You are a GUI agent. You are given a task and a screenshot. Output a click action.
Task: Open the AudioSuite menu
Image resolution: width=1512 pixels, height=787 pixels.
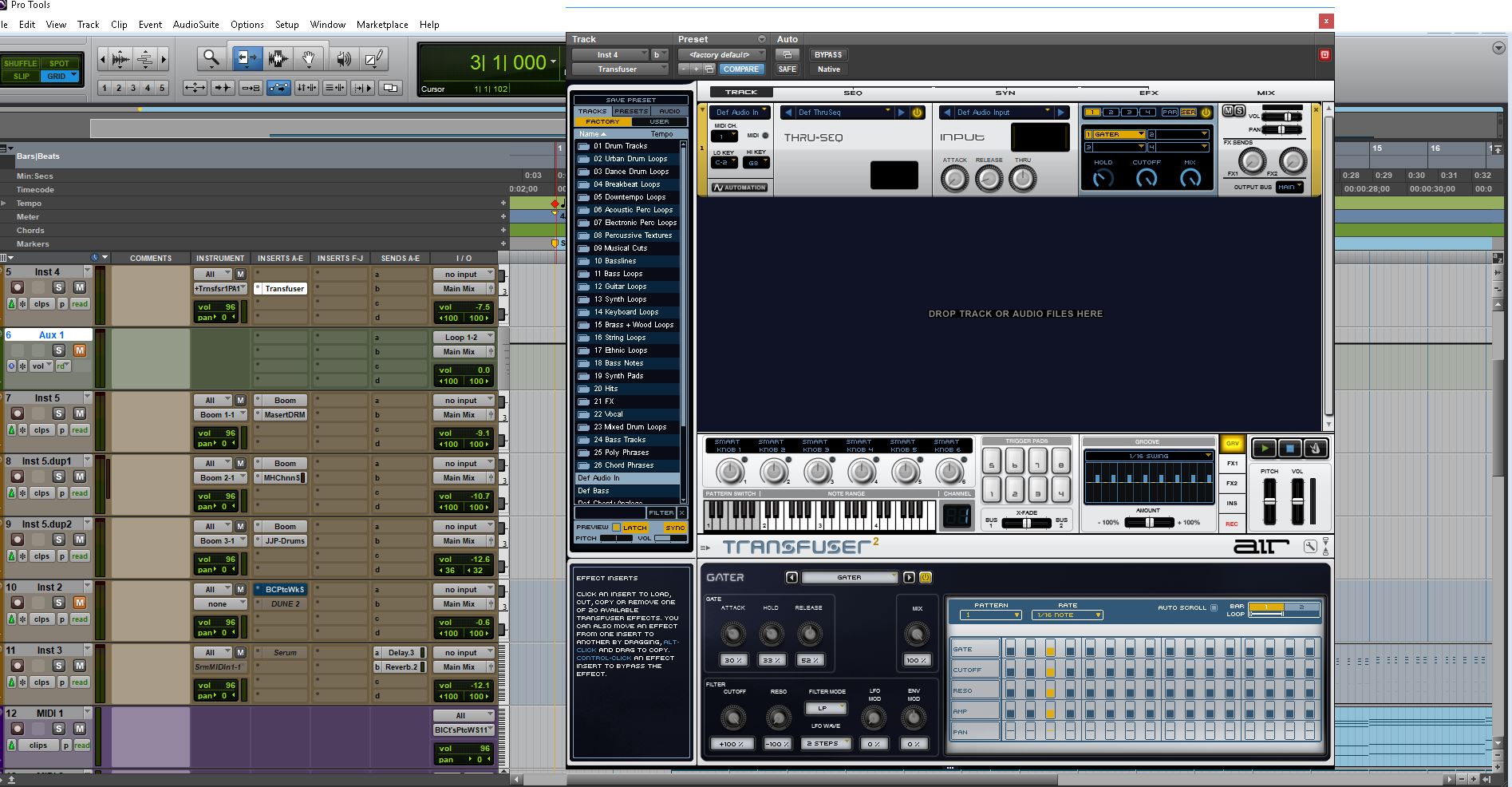click(196, 25)
